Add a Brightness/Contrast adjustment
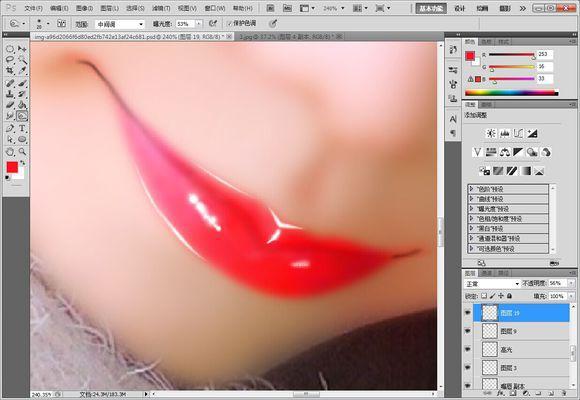580x400 pixels. pyautogui.click(x=491, y=134)
